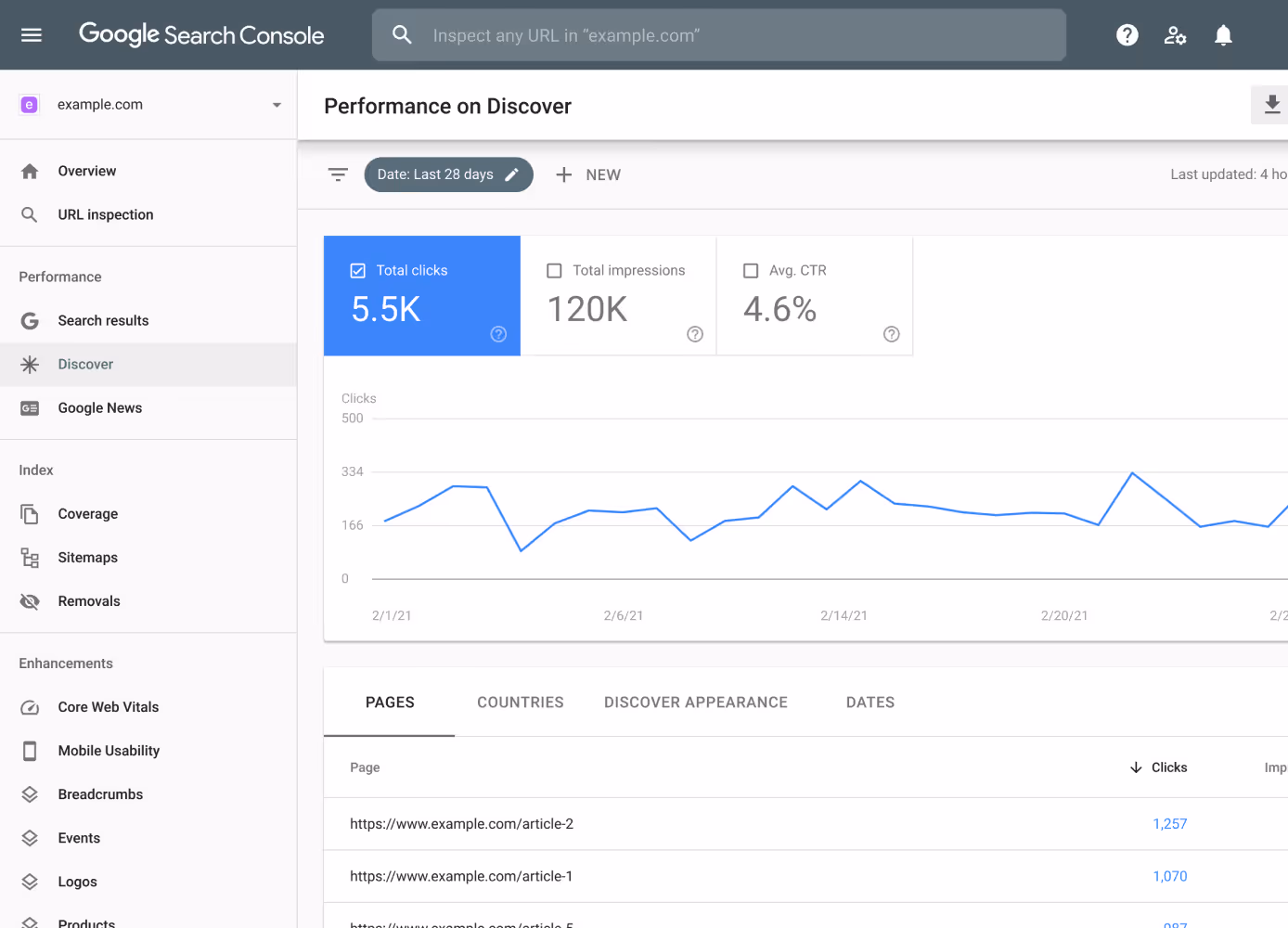Click the Google G Search results icon

[30, 321]
